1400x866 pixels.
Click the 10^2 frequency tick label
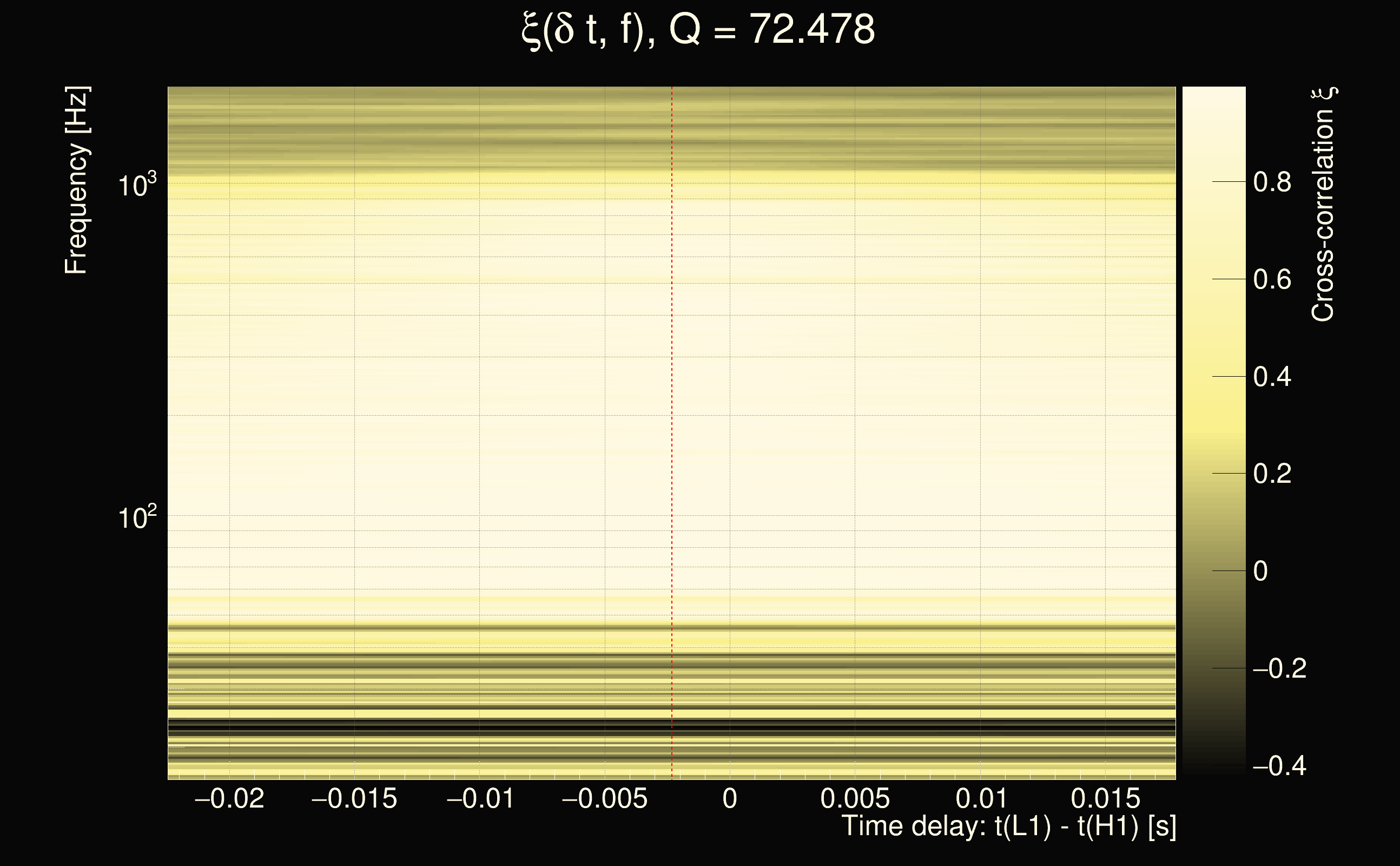pyautogui.click(x=136, y=518)
